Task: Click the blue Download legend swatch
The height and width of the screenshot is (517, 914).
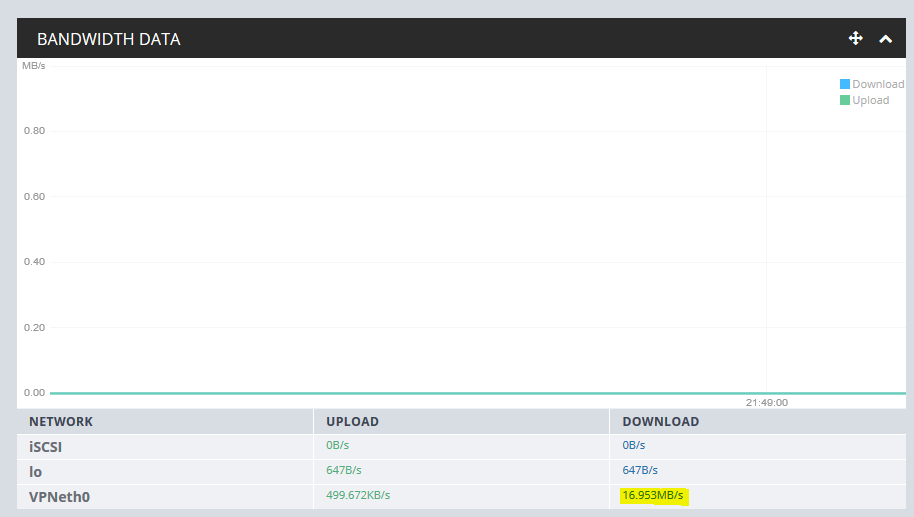Action: pyautogui.click(x=845, y=84)
